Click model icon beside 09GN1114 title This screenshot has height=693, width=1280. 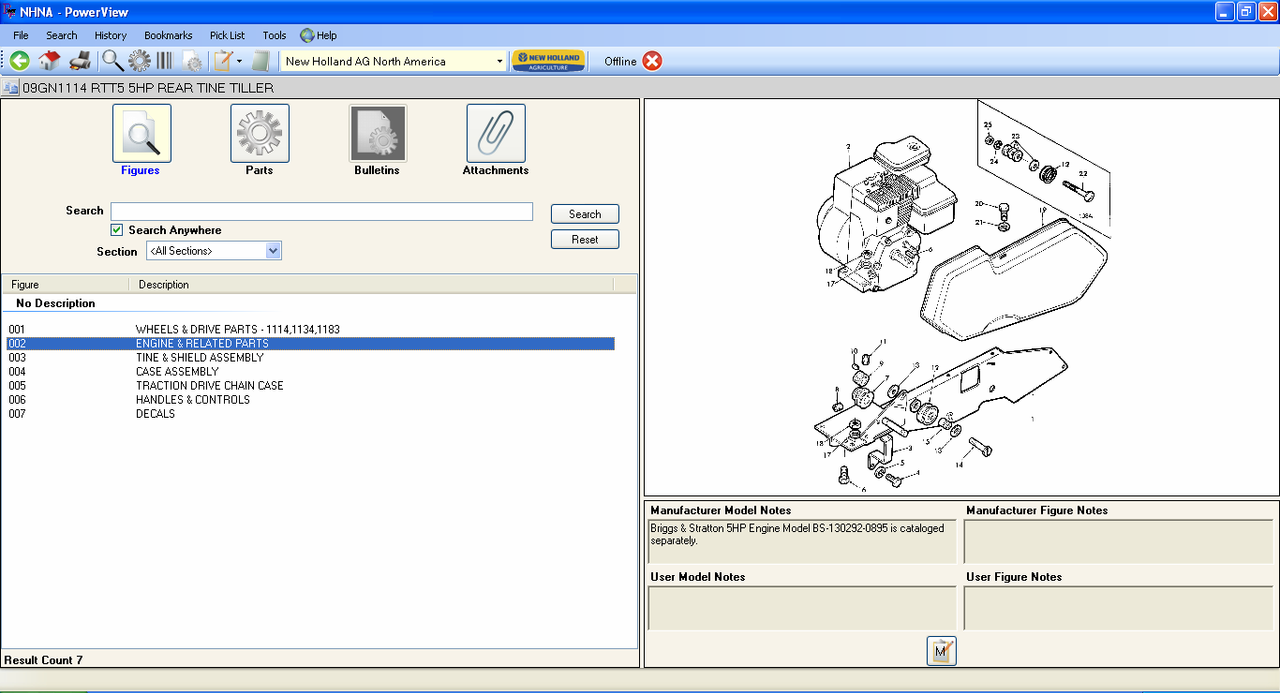(x=11, y=88)
